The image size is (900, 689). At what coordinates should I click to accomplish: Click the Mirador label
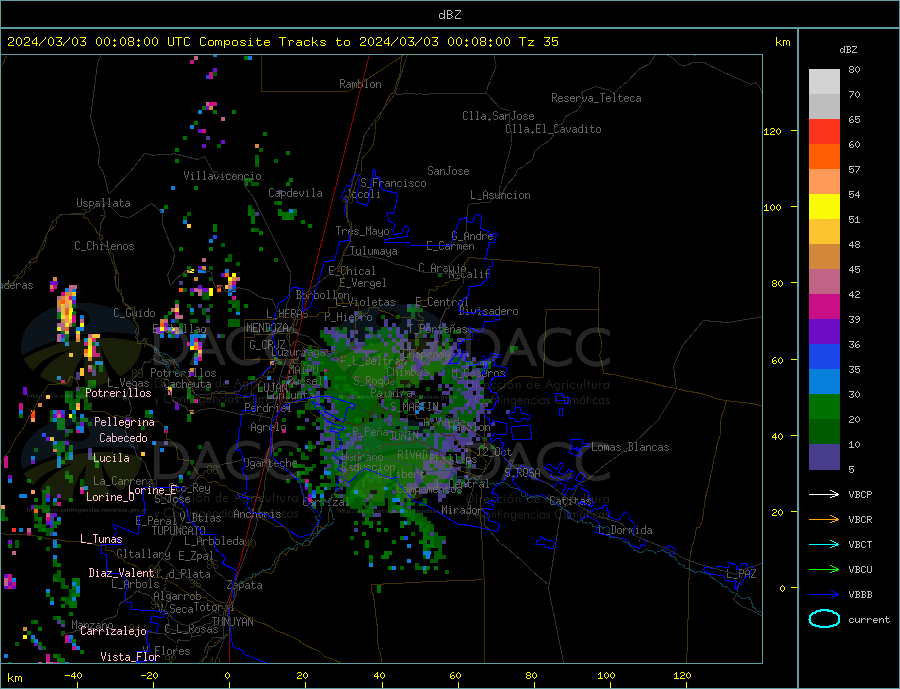(462, 510)
